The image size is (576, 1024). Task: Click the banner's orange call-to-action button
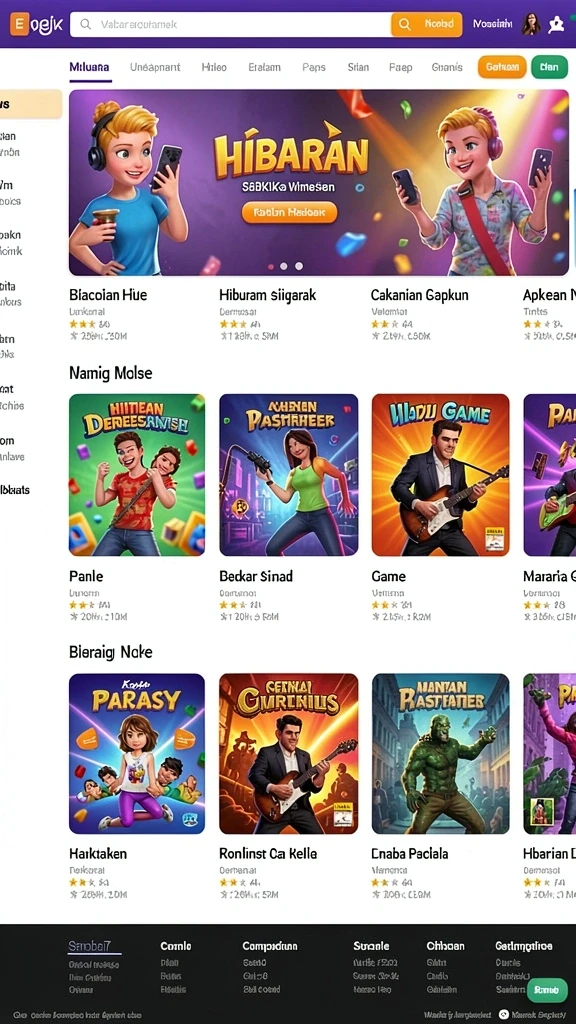[x=289, y=212]
